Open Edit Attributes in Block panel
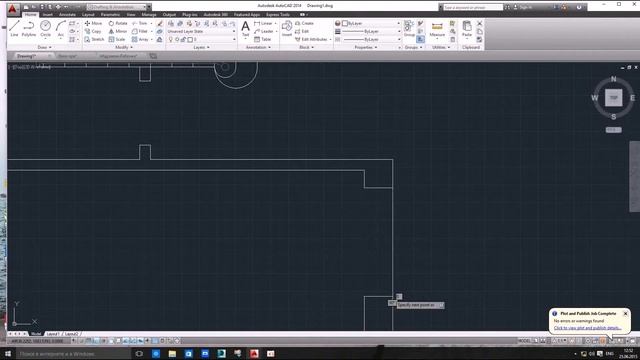The image size is (640, 360). [x=311, y=39]
